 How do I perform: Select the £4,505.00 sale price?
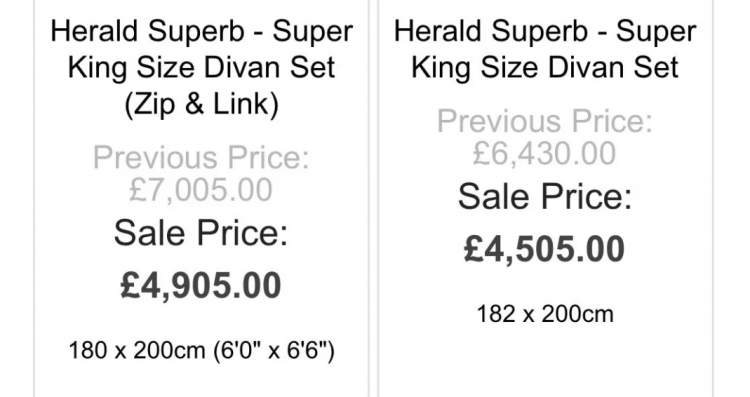(544, 249)
